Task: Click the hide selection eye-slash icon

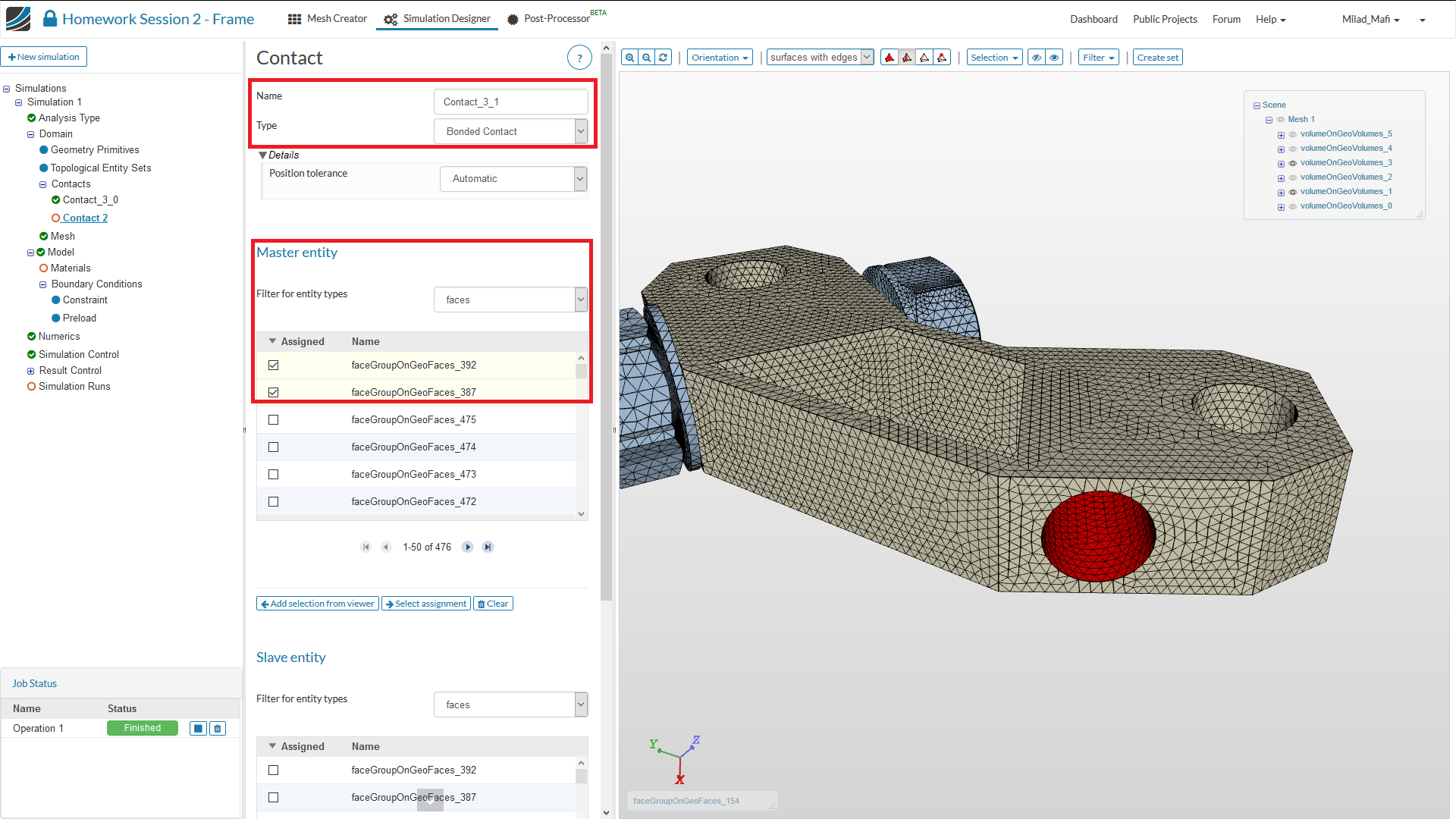Action: coord(1036,58)
